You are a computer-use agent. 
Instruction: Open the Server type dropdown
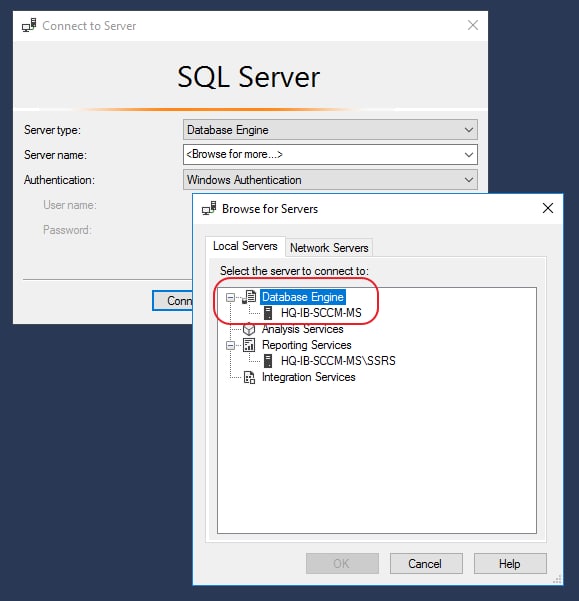pos(469,130)
